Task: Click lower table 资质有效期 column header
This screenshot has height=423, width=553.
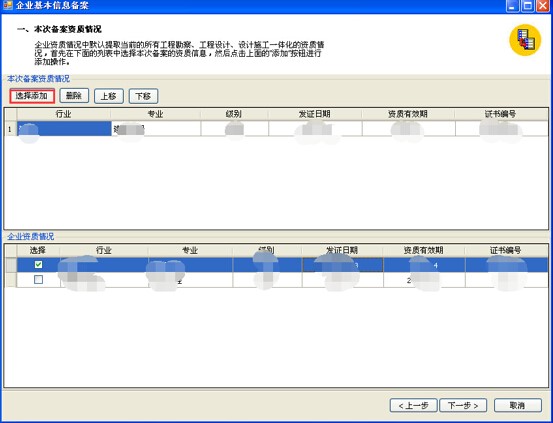Action: (x=424, y=250)
